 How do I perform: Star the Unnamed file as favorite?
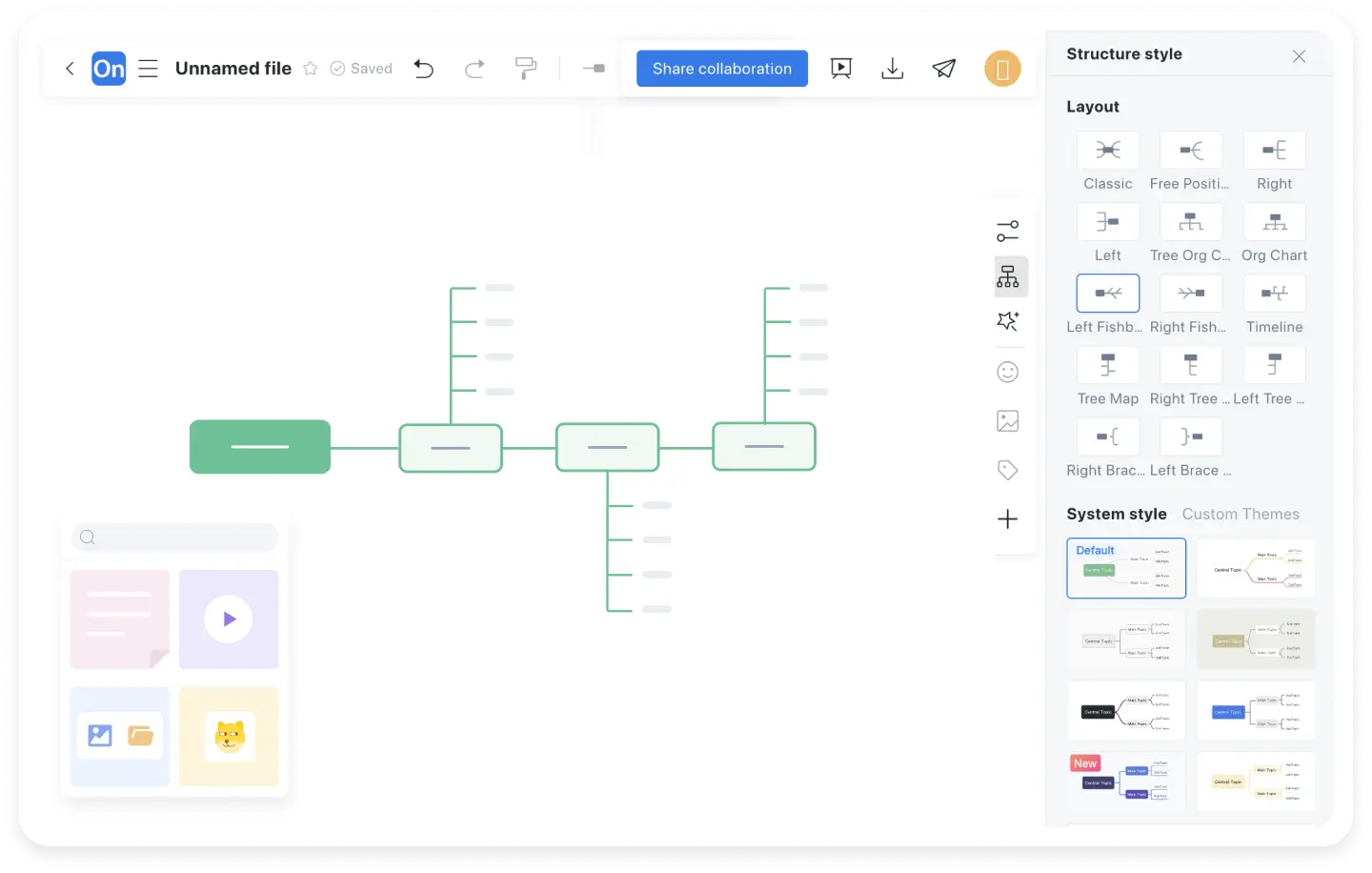click(311, 69)
